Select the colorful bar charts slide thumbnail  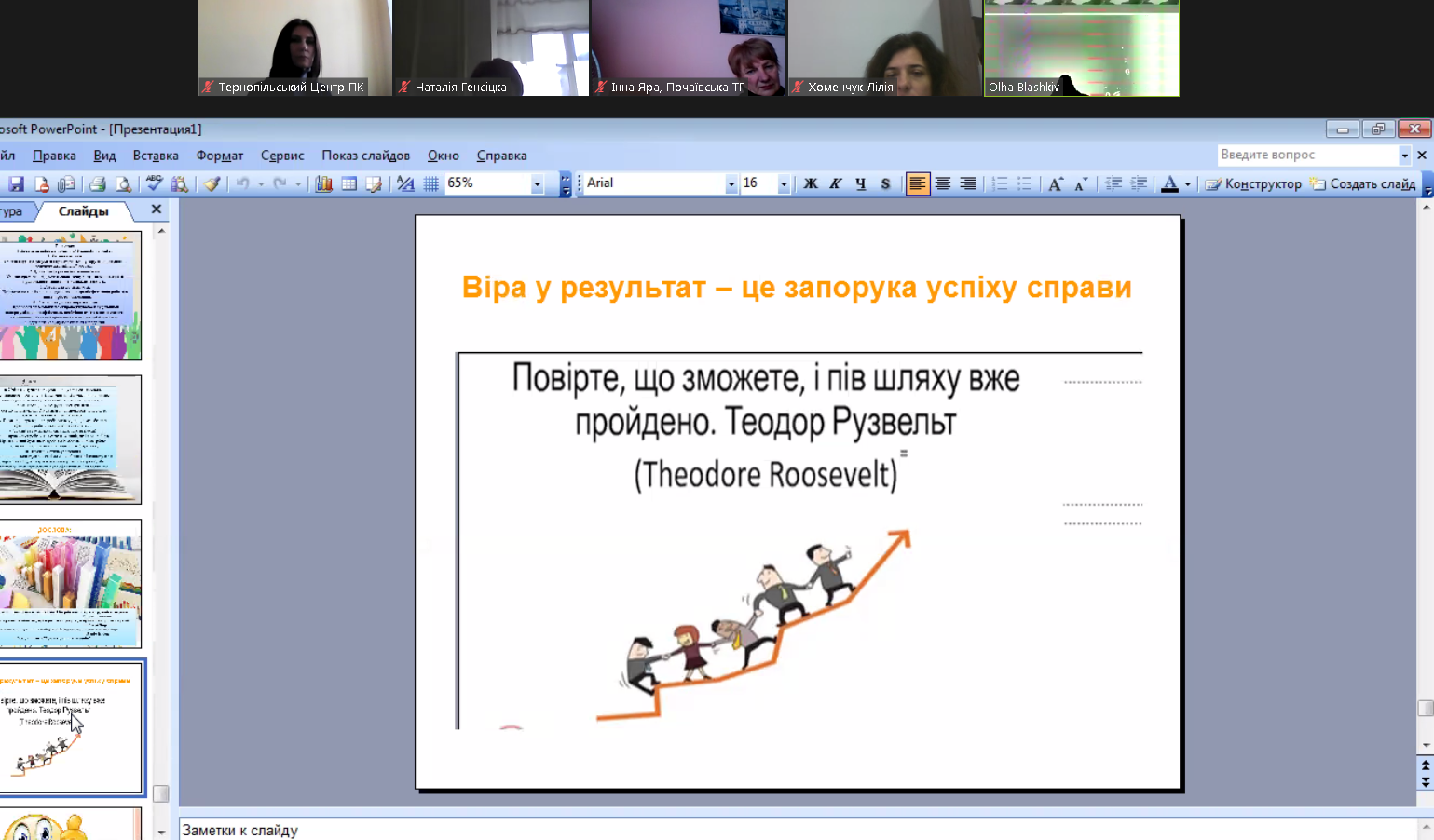coord(71,584)
